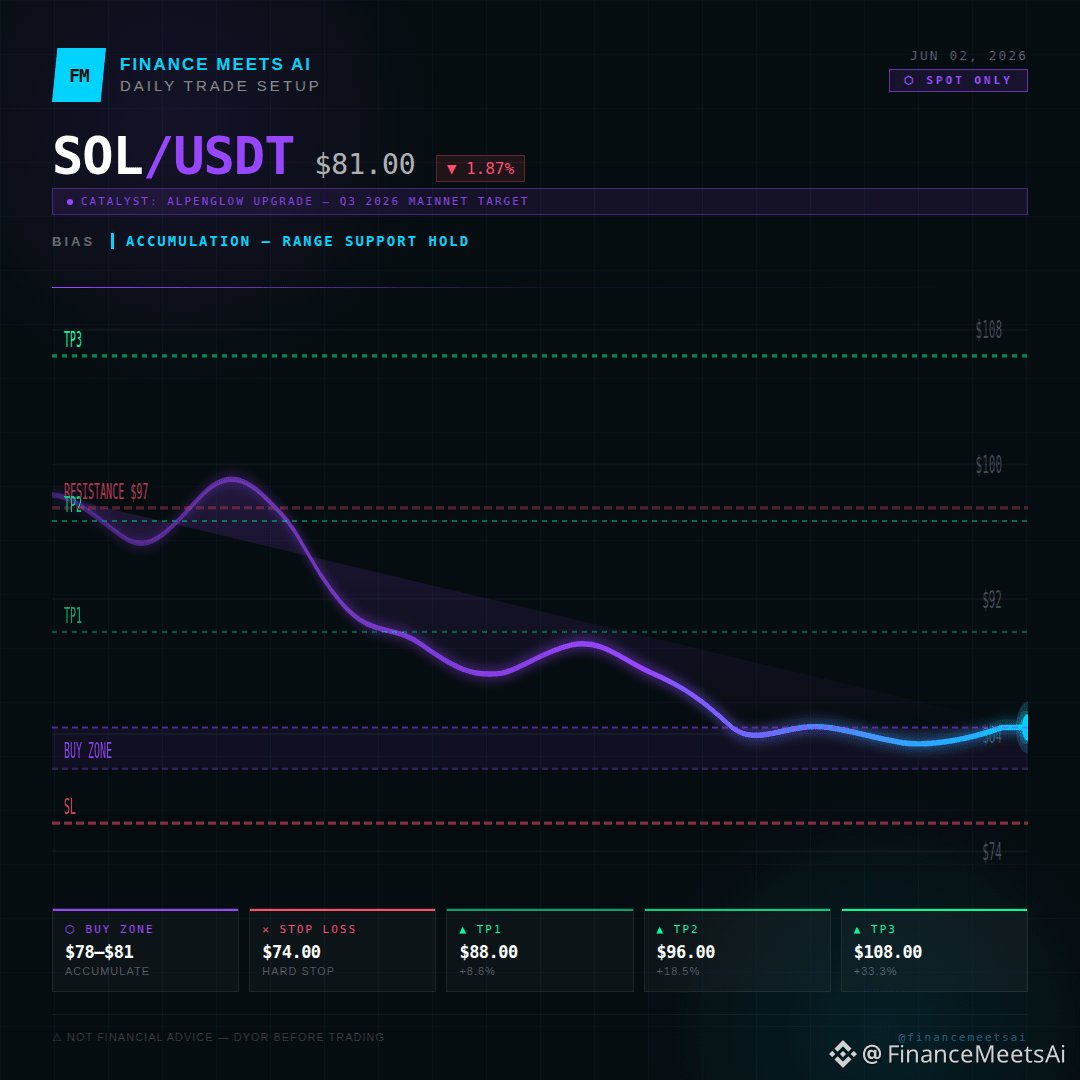Click the ACCUMULATION — RANGE SUPPORT HOLD text
The height and width of the screenshot is (1080, 1080).
click(297, 241)
